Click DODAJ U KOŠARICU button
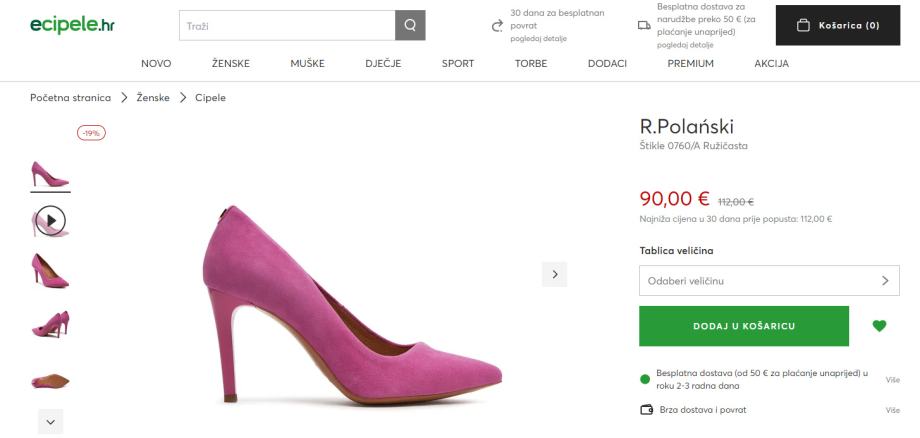The image size is (920, 438). pos(744,326)
